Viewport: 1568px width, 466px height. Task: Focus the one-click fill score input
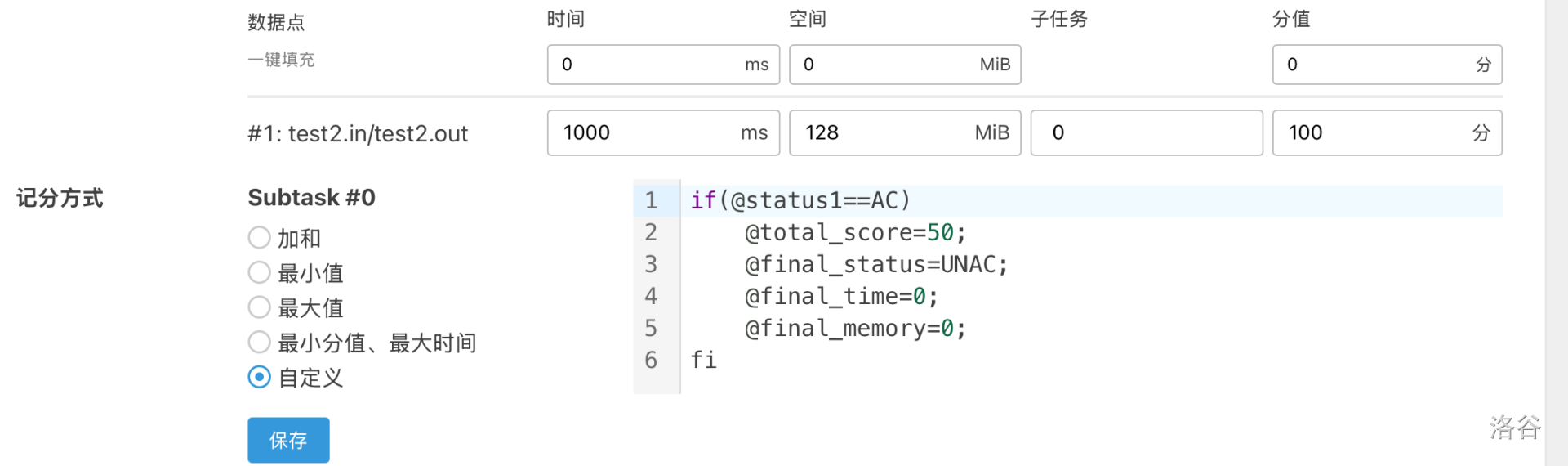coord(1372,65)
